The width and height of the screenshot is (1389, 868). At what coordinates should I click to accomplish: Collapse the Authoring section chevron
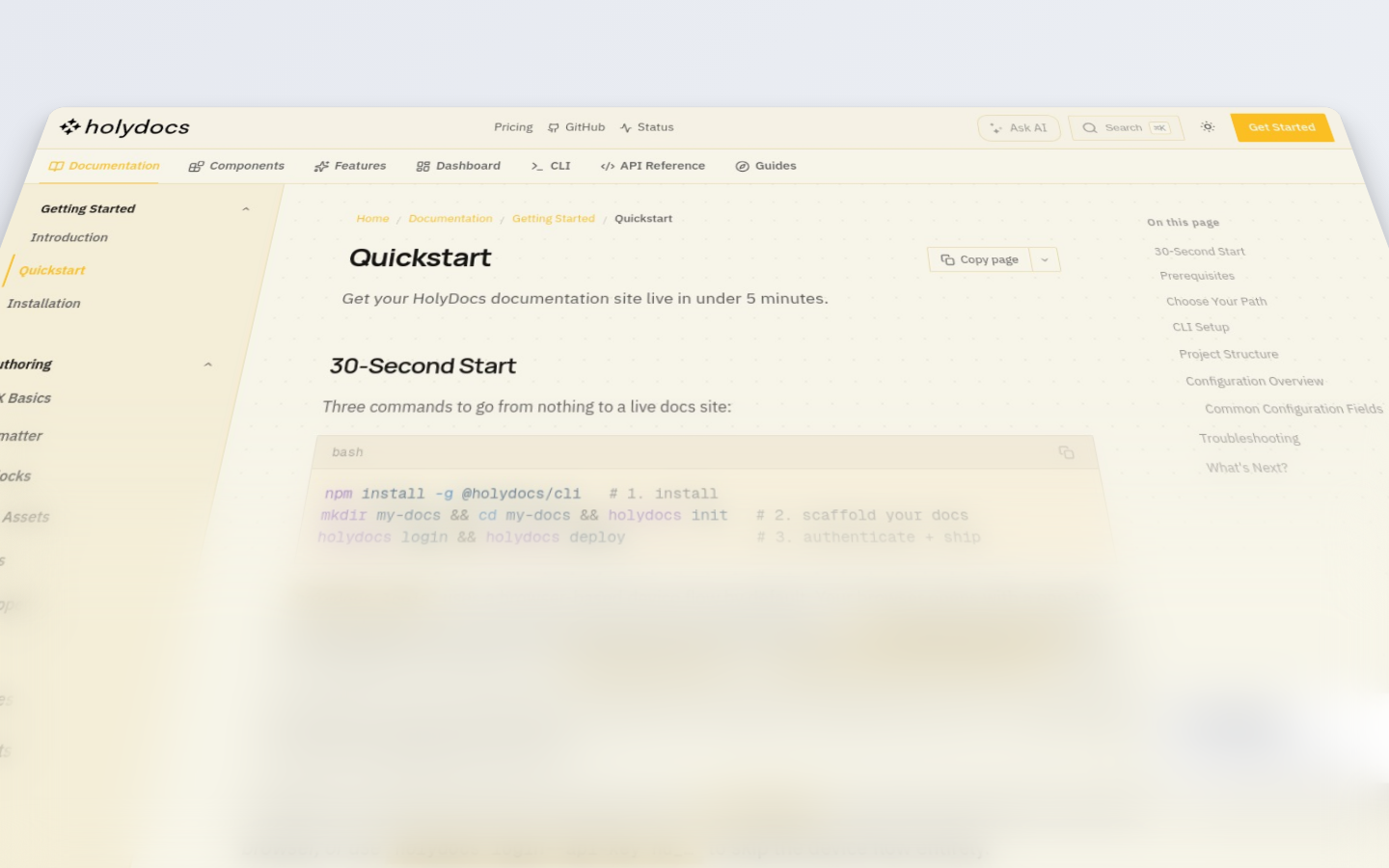click(x=208, y=365)
